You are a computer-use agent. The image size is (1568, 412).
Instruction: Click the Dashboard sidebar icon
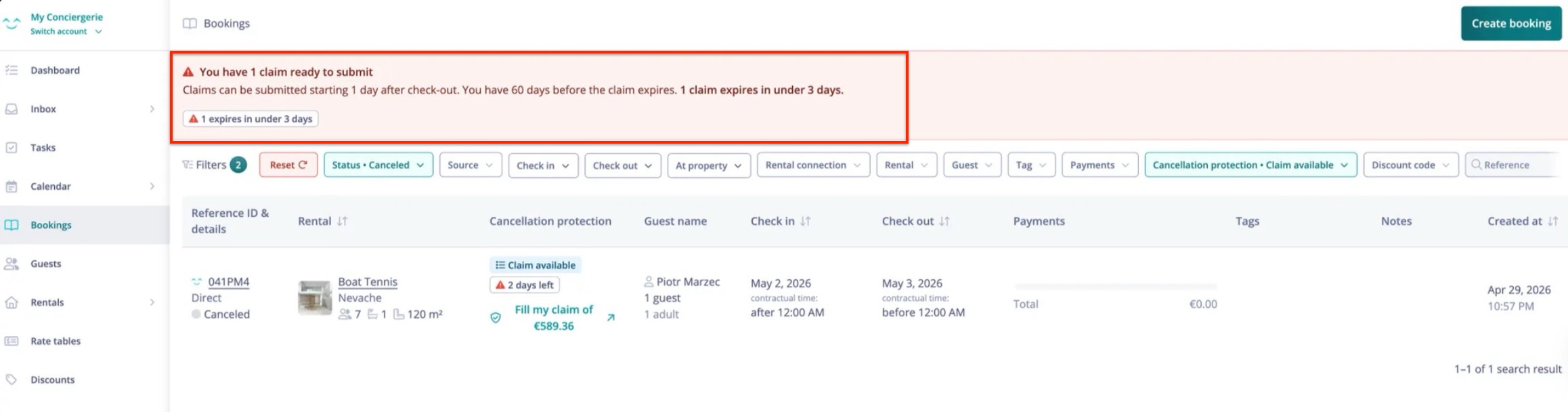click(12, 70)
